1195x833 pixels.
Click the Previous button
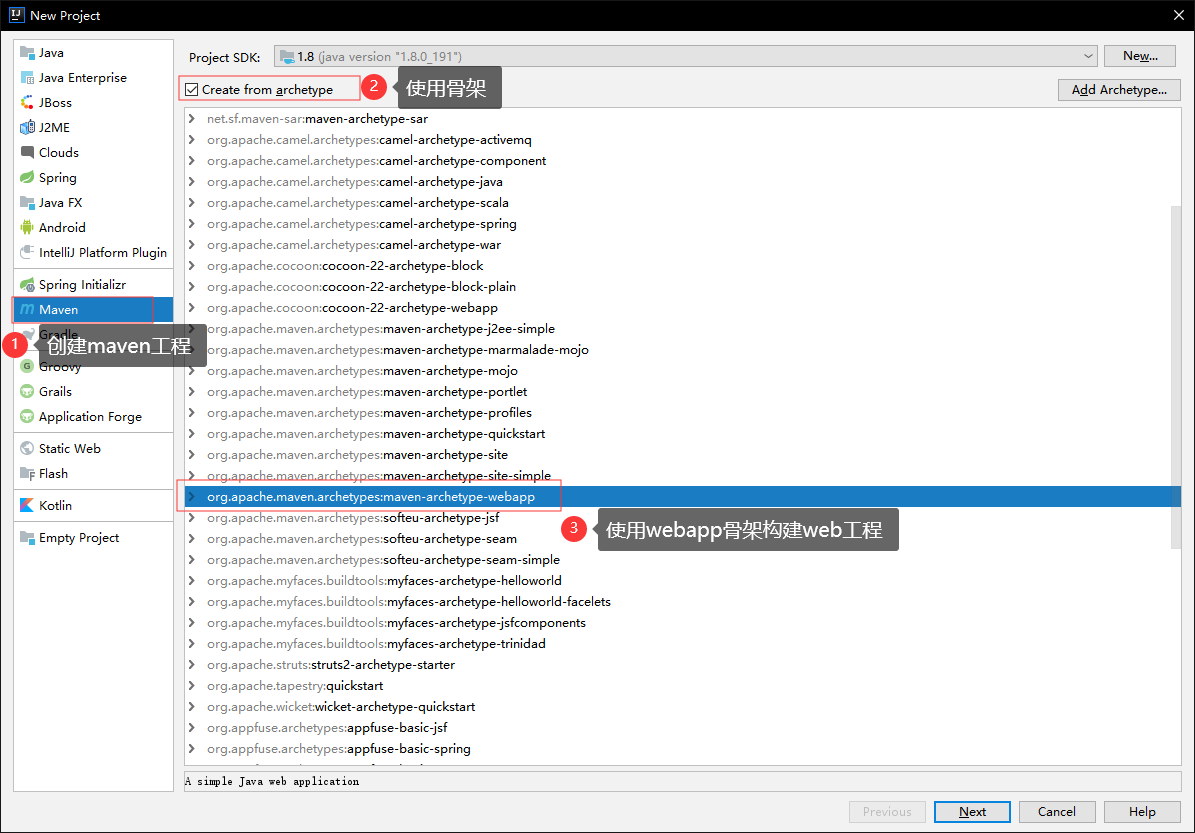click(887, 812)
